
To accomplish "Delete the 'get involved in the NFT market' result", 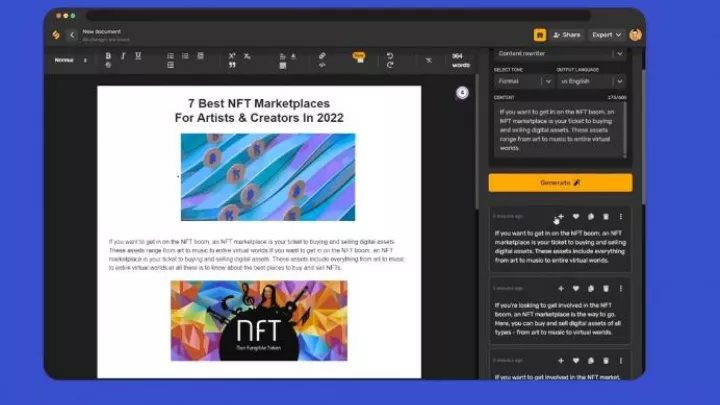I will [606, 360].
